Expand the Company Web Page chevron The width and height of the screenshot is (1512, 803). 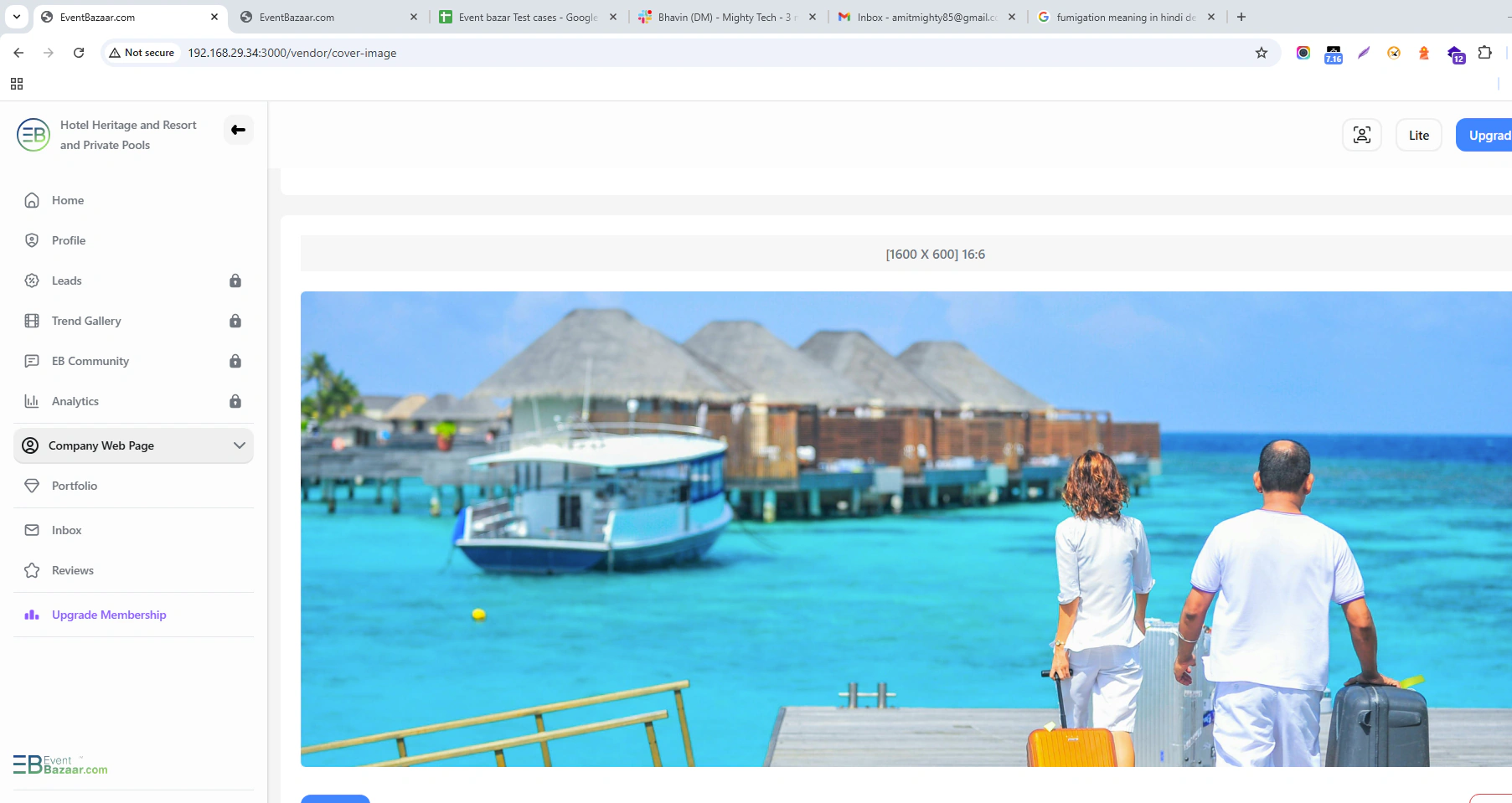click(240, 445)
